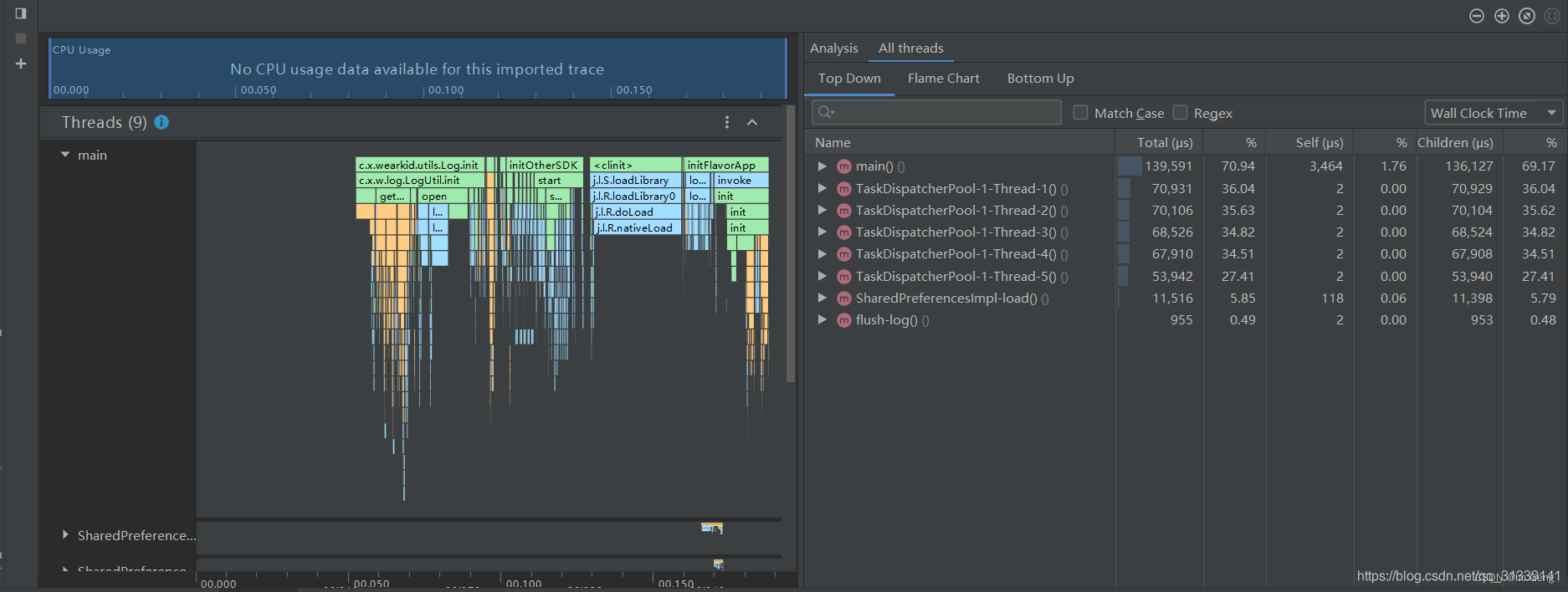
Task: Expand TaskDispatcherPool-1-Thread-2() row
Action: (822, 211)
